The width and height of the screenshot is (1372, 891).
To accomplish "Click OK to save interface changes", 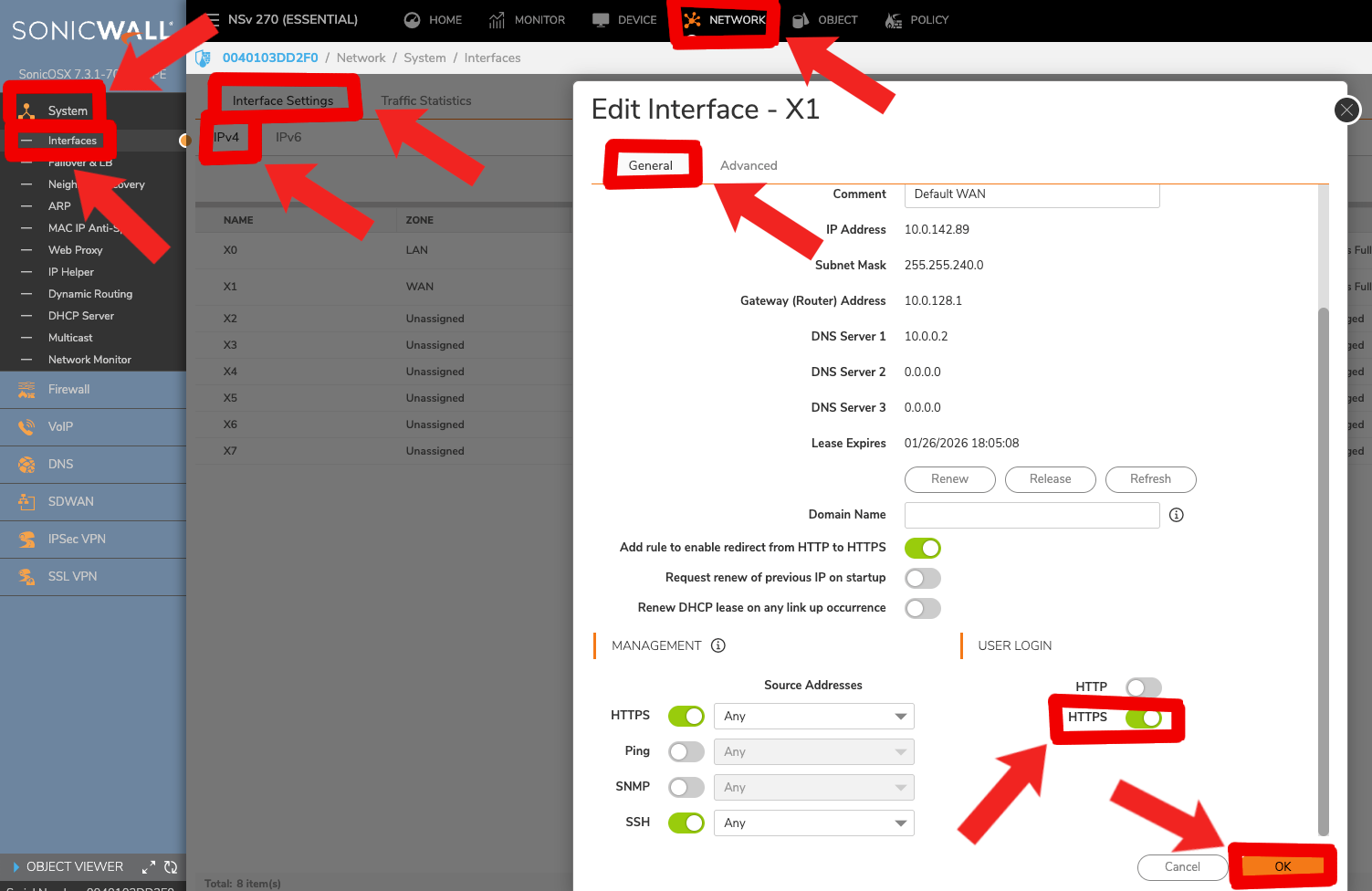I will point(1283,866).
